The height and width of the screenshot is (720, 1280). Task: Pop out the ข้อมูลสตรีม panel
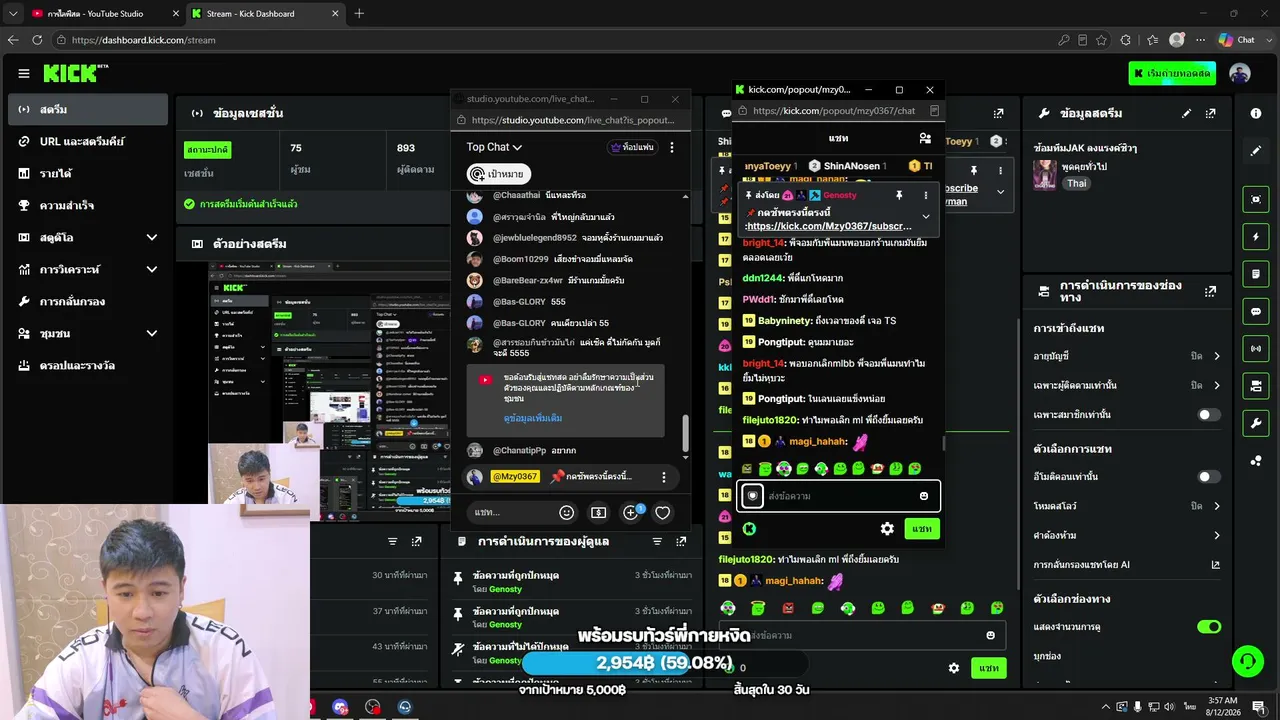point(1211,113)
